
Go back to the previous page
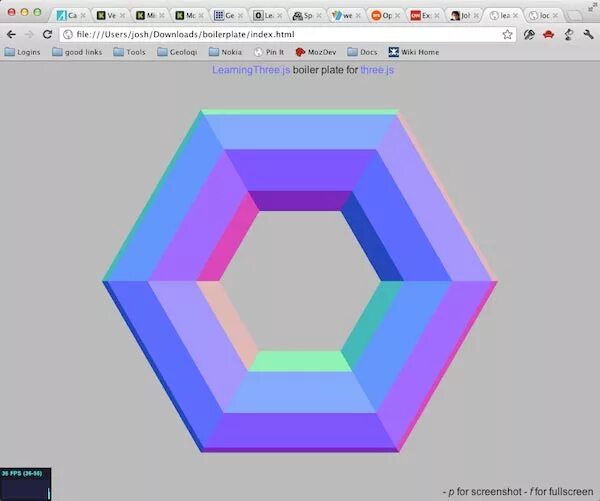click(11, 34)
